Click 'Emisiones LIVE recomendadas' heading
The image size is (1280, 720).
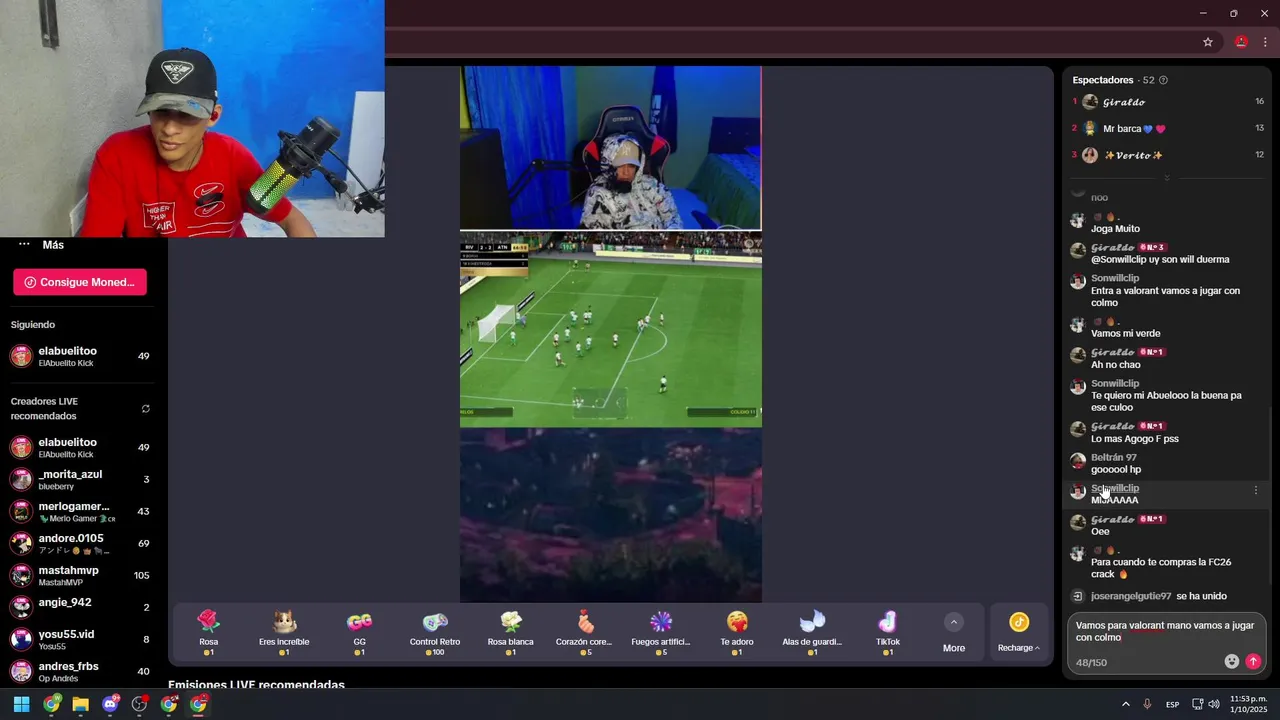(x=256, y=685)
